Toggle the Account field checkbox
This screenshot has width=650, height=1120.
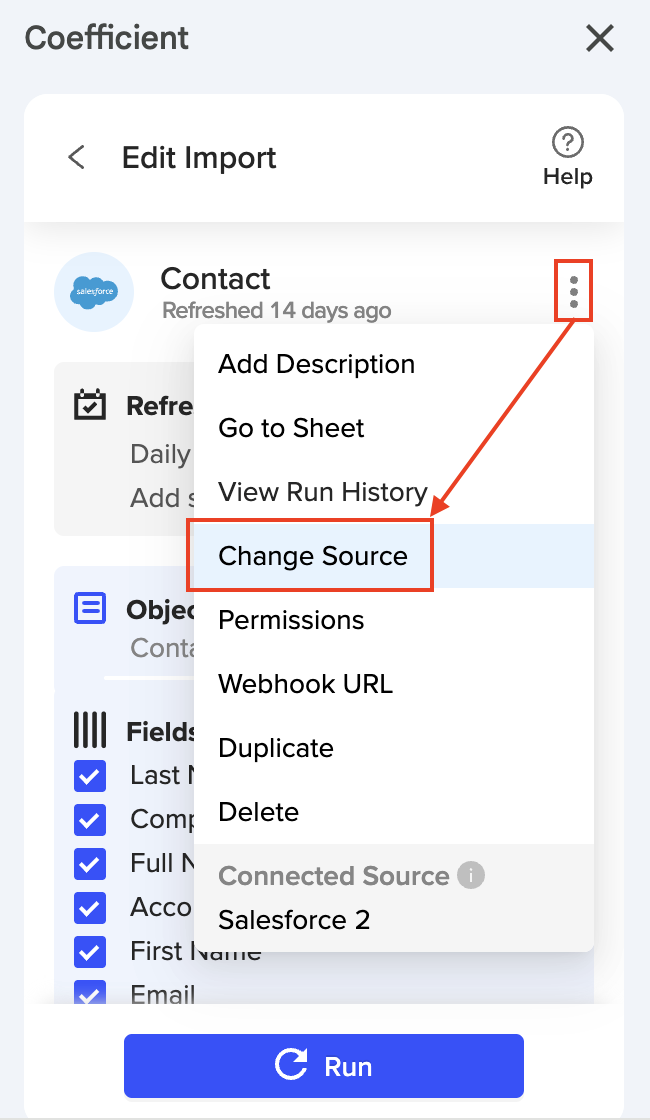(x=90, y=907)
